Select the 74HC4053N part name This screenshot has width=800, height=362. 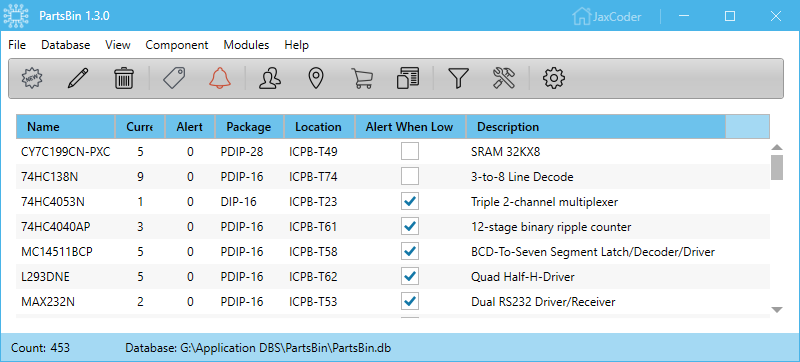(x=53, y=201)
